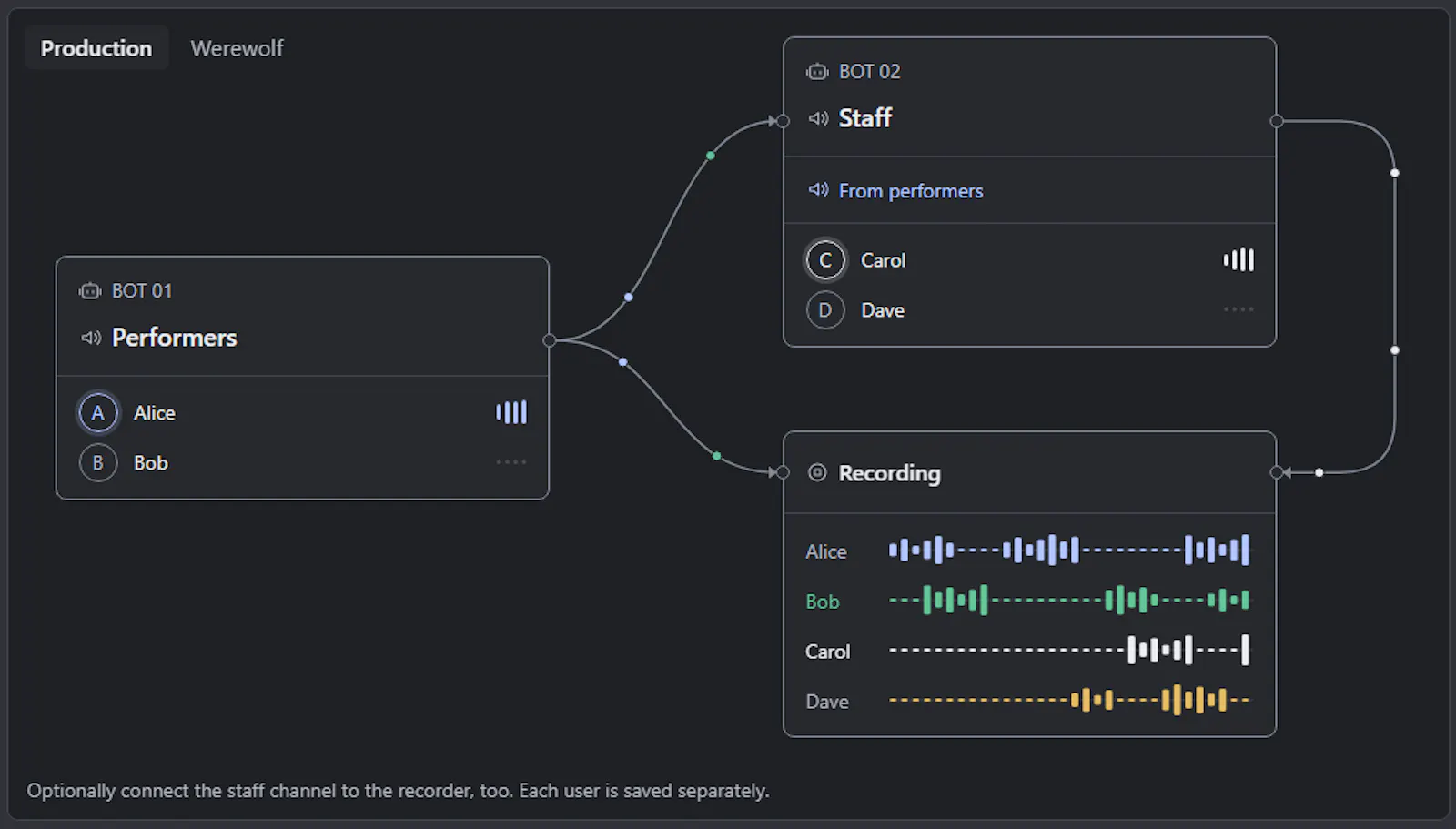Select Carol's avatar in Staff

(x=825, y=260)
